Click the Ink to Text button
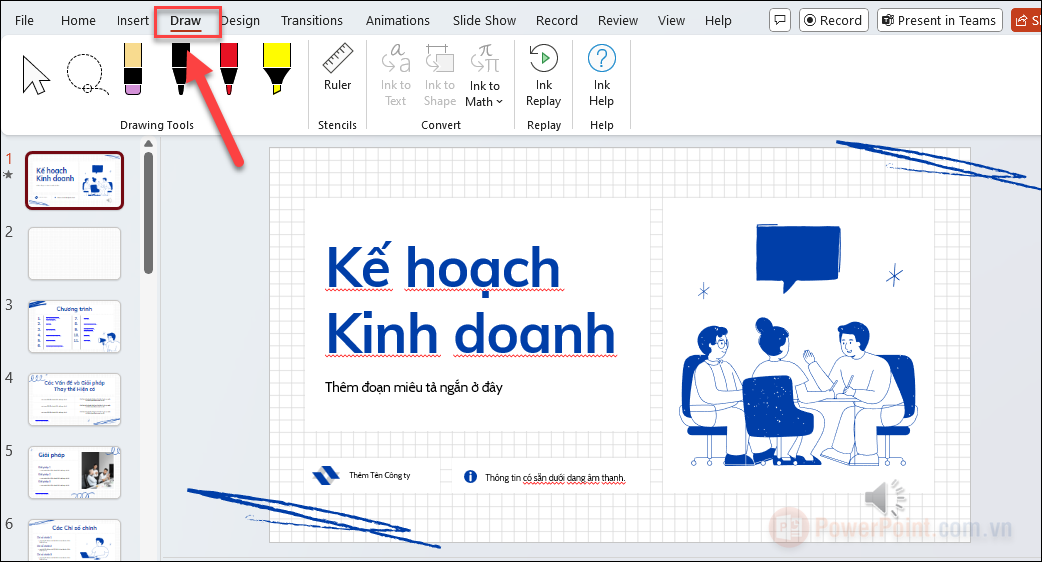 [395, 75]
